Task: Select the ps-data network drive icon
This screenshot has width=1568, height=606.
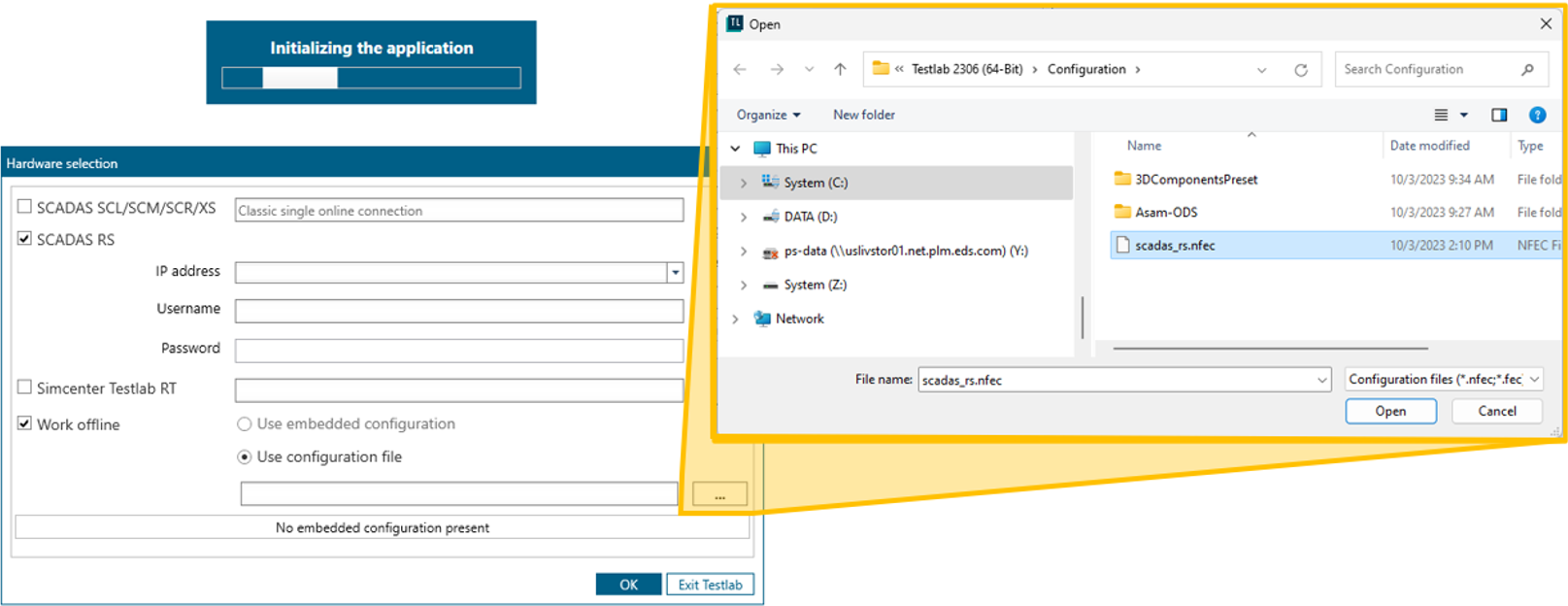Action: (771, 252)
